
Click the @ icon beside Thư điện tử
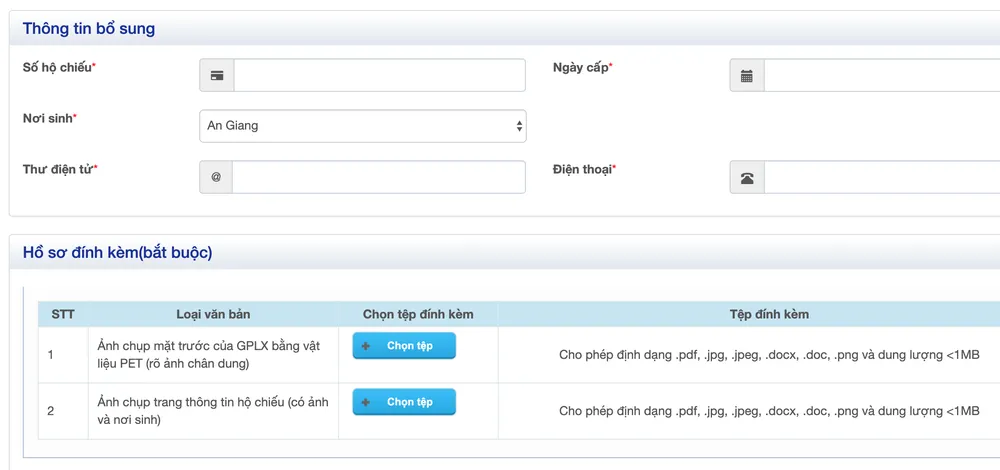point(216,177)
